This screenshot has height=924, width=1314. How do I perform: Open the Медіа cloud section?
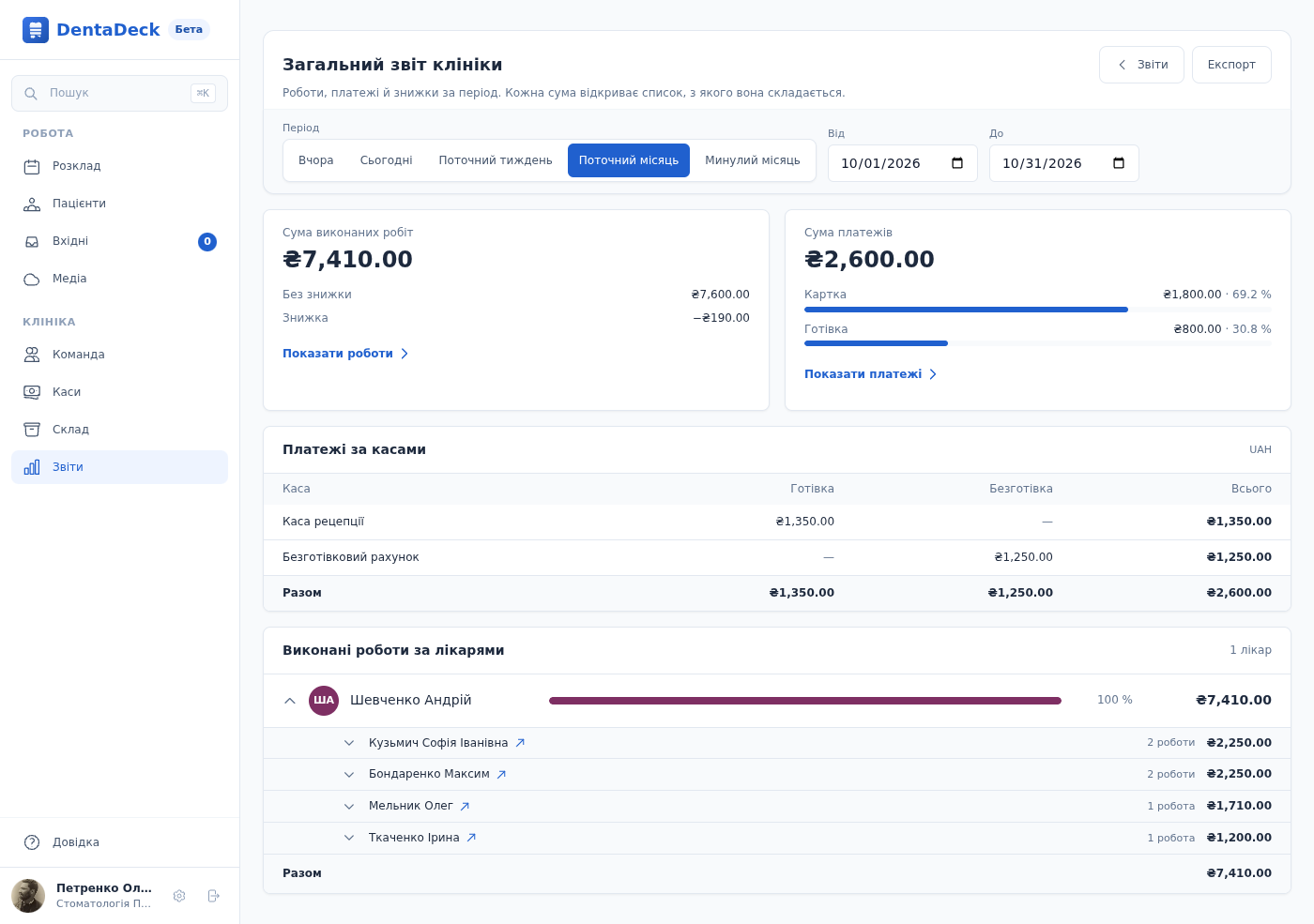(x=119, y=279)
